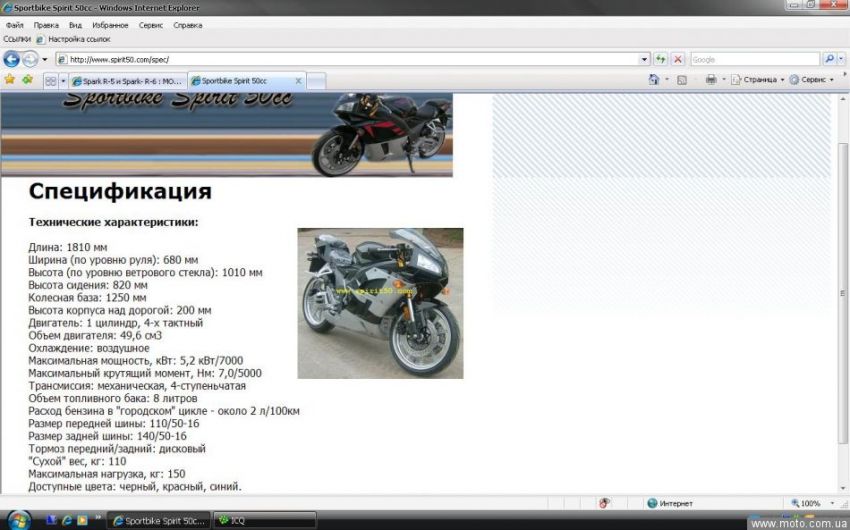Open the Правка menu

[46, 25]
